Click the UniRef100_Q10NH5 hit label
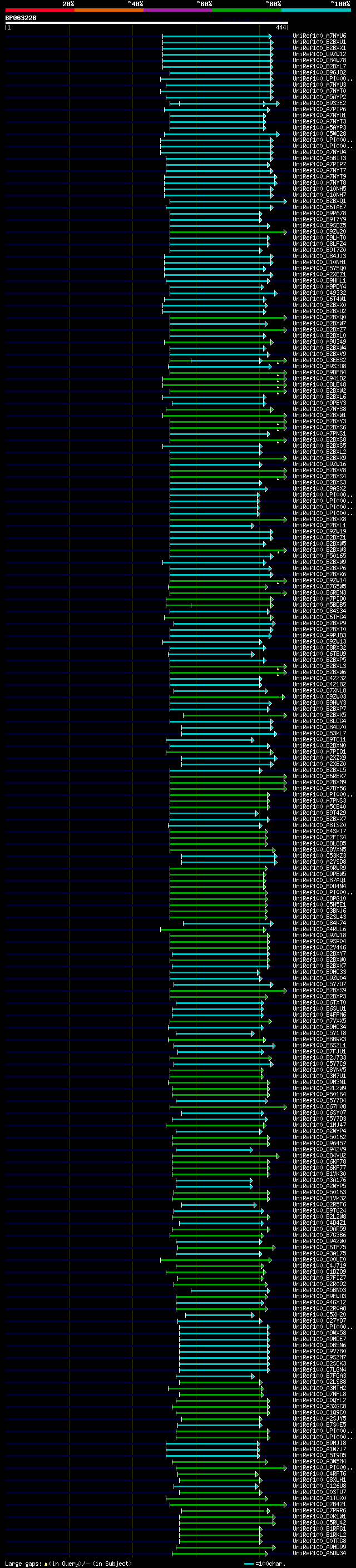The image size is (356, 1568). point(319,189)
